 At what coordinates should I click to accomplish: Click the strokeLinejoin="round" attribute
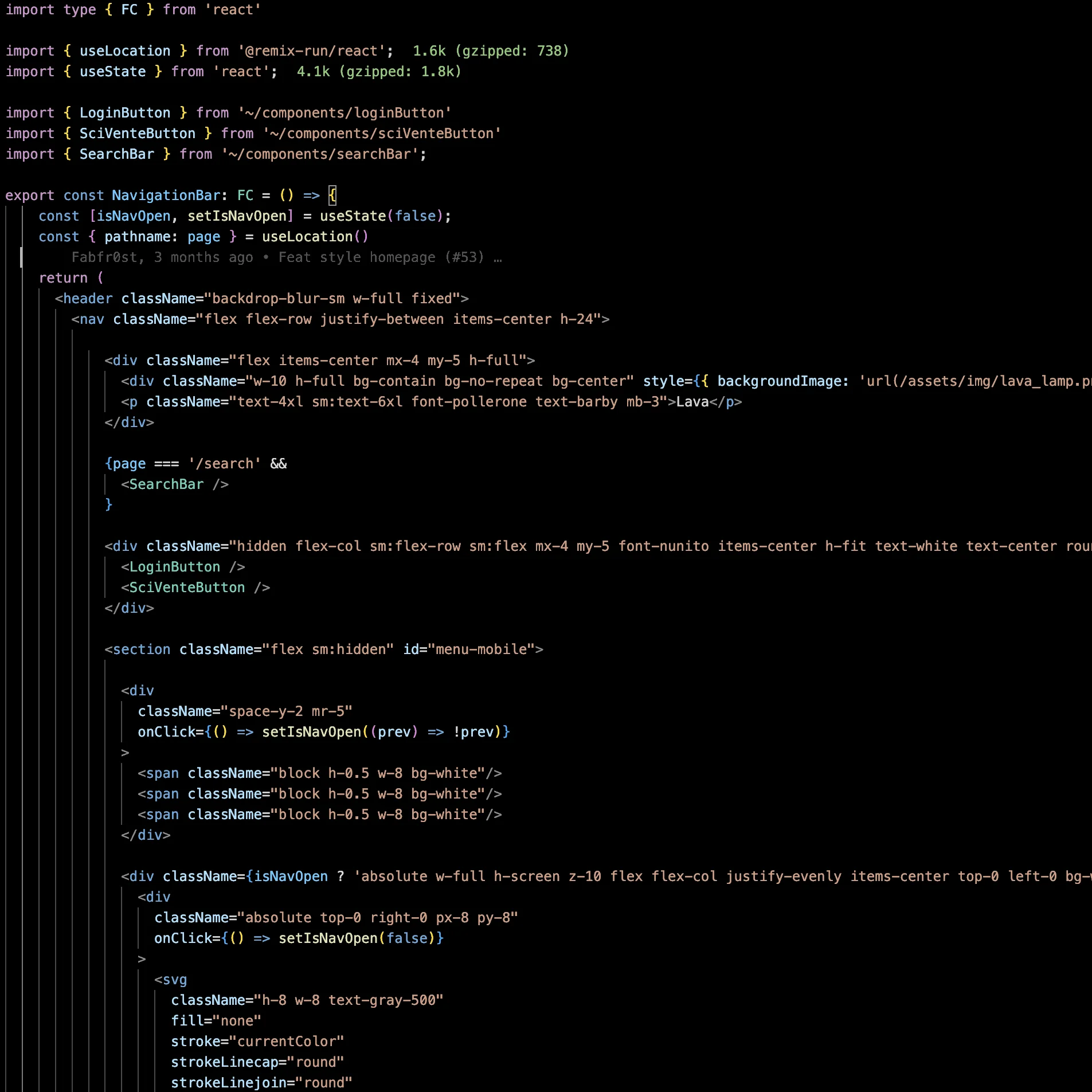(x=262, y=1083)
